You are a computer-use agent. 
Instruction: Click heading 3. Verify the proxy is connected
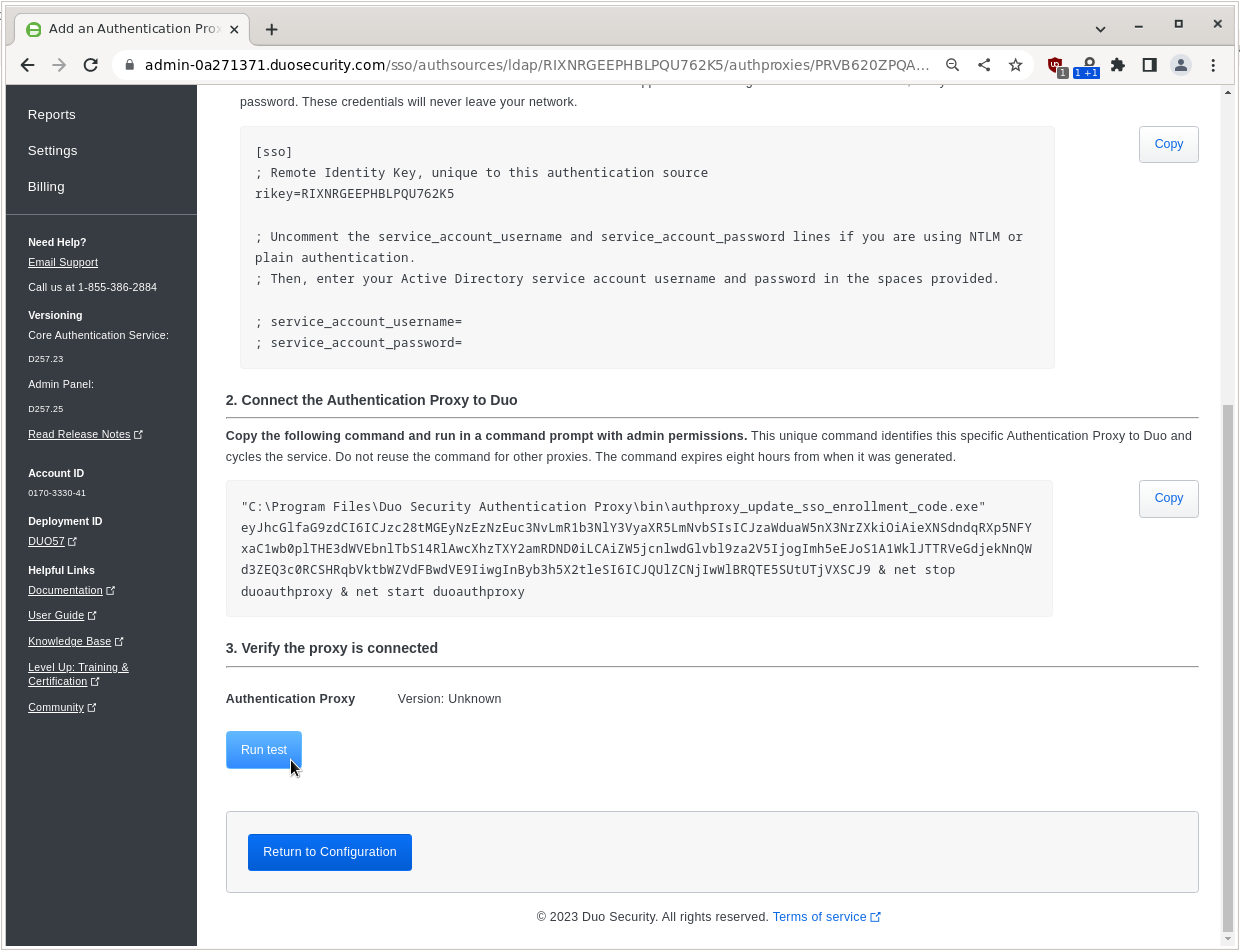coord(332,648)
